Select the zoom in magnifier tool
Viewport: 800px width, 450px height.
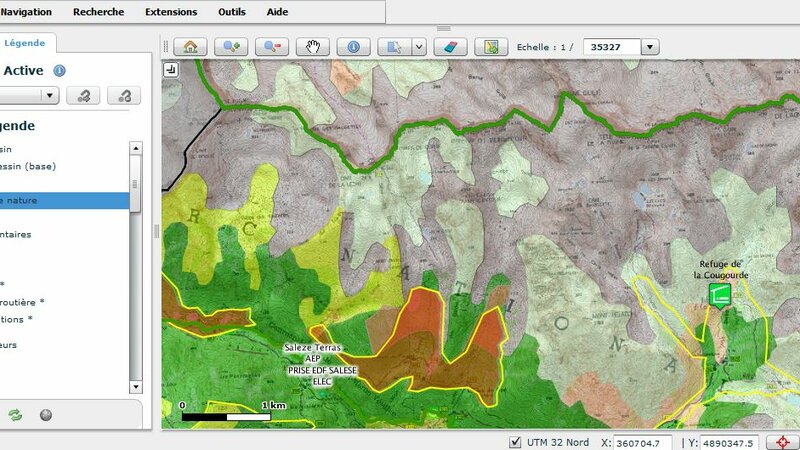coord(233,47)
